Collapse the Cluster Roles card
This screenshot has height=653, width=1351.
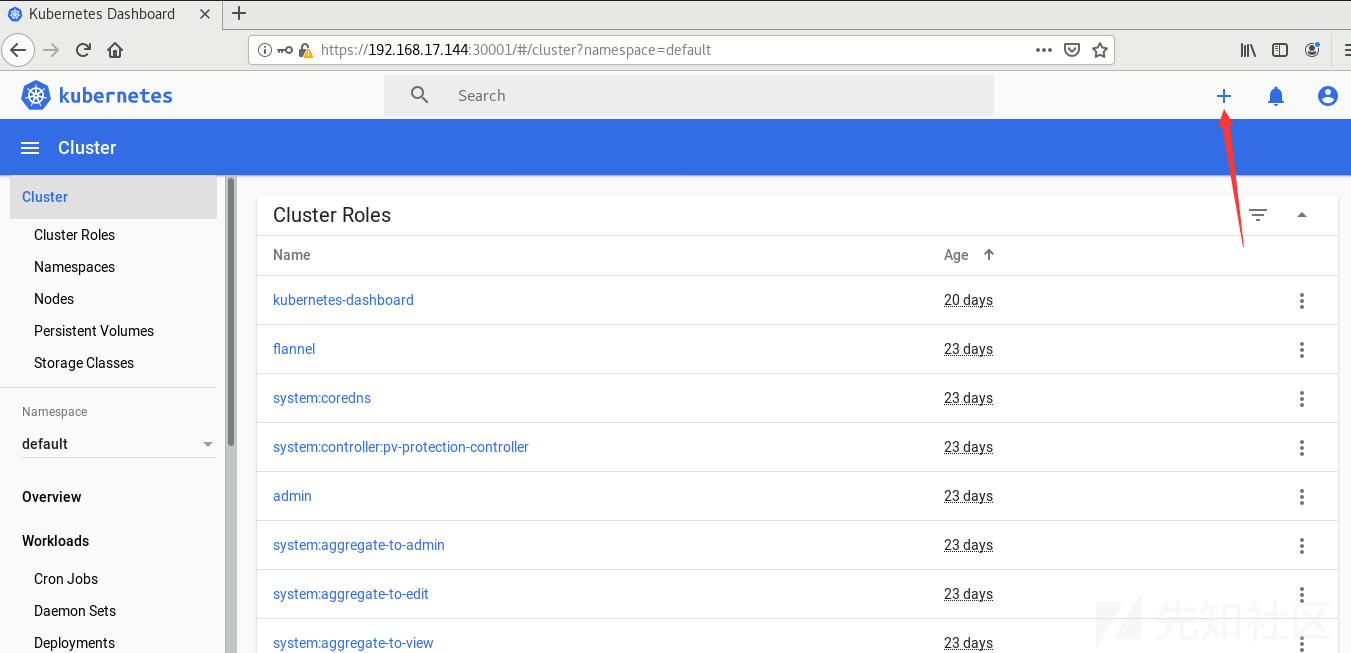pyautogui.click(x=1302, y=215)
